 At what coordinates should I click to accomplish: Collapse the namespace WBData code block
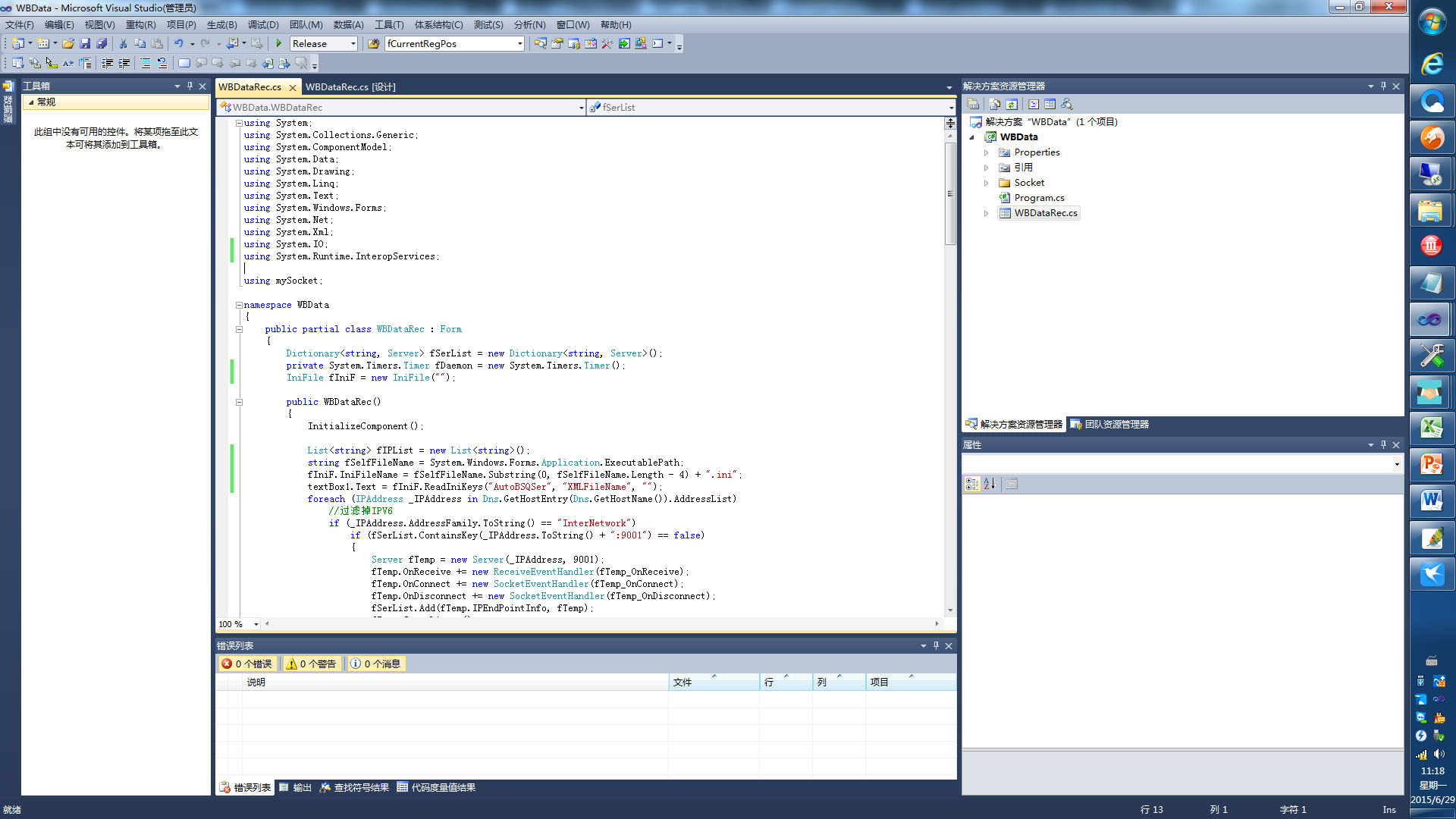(x=239, y=305)
